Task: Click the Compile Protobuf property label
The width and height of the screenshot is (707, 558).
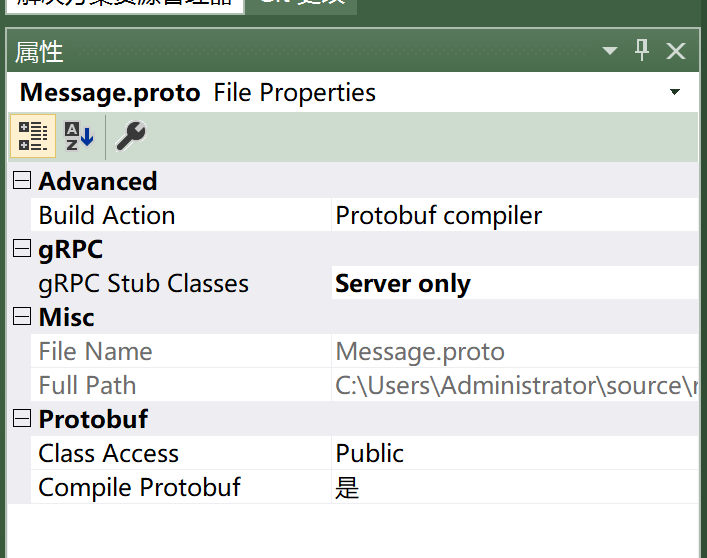Action: click(139, 487)
